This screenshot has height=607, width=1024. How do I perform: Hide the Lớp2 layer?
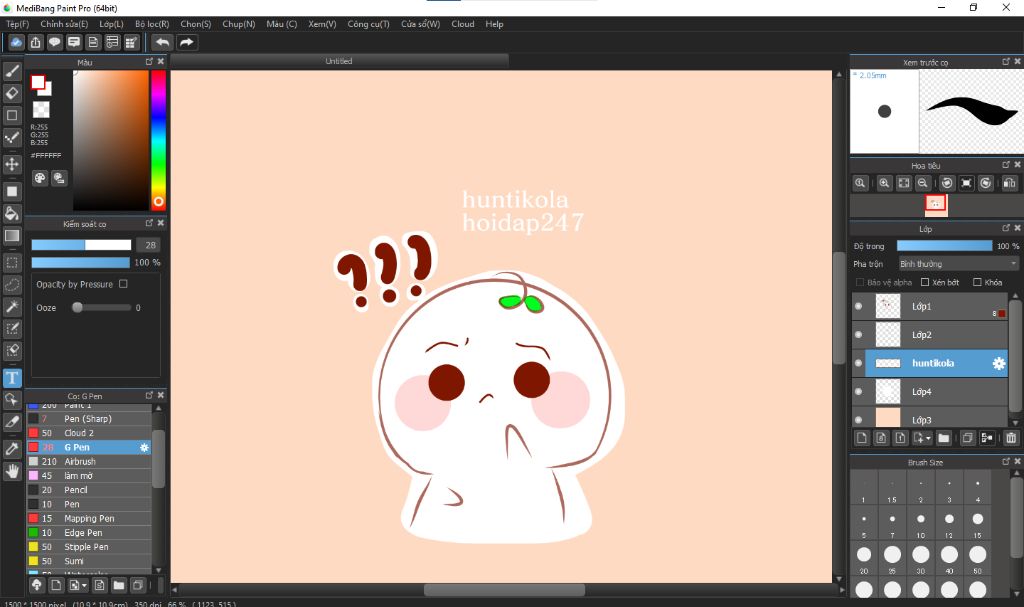point(859,335)
